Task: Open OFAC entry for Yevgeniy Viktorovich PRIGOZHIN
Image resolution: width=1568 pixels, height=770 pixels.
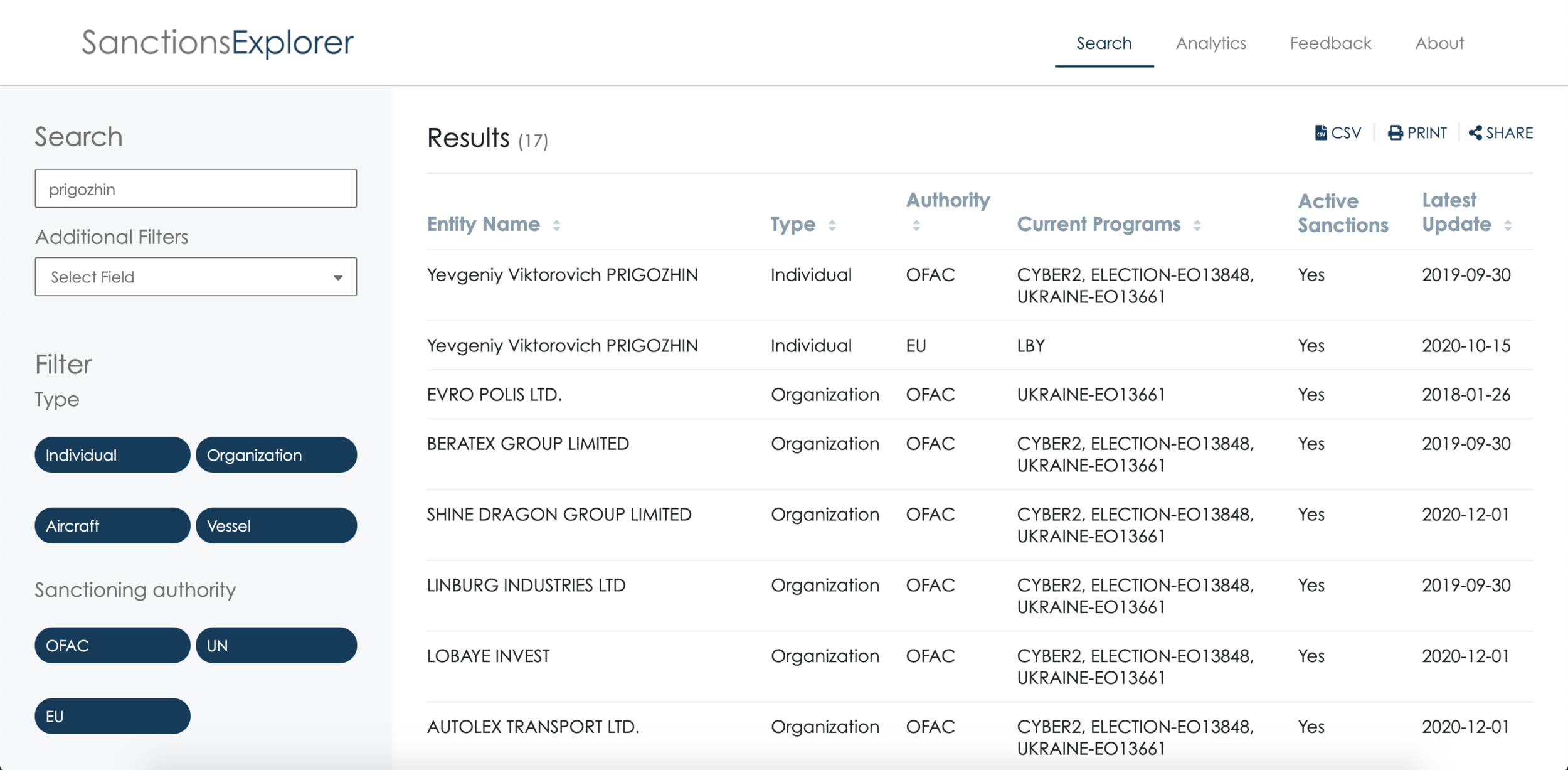Action: click(562, 275)
